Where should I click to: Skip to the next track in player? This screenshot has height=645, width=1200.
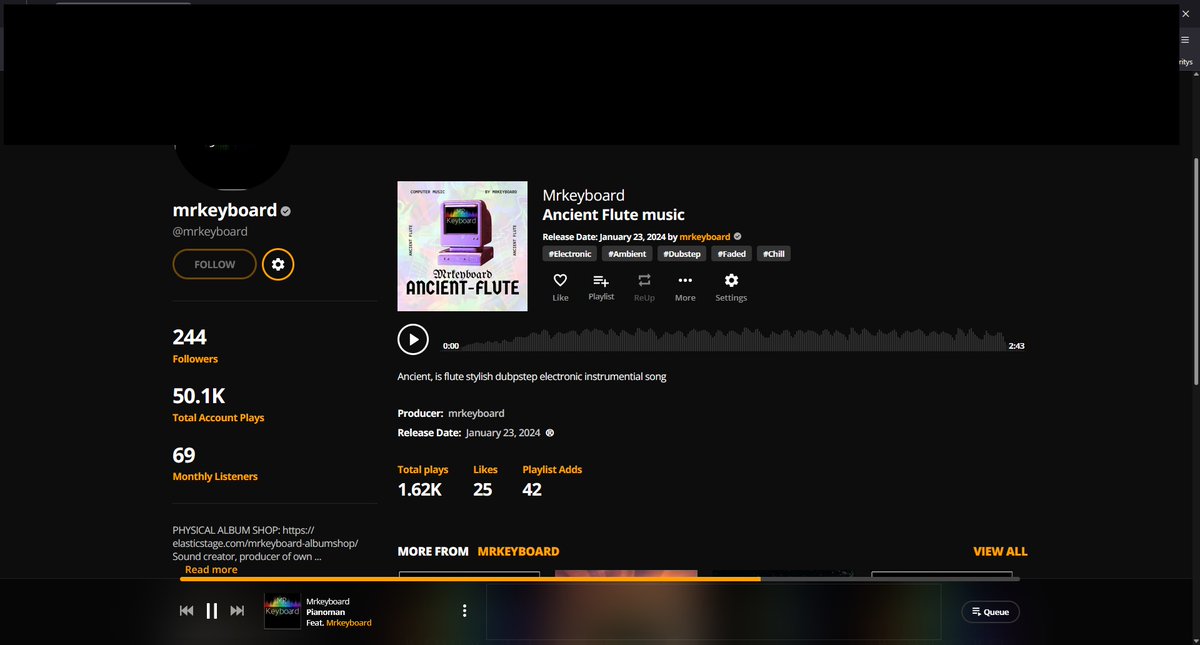tap(237, 610)
